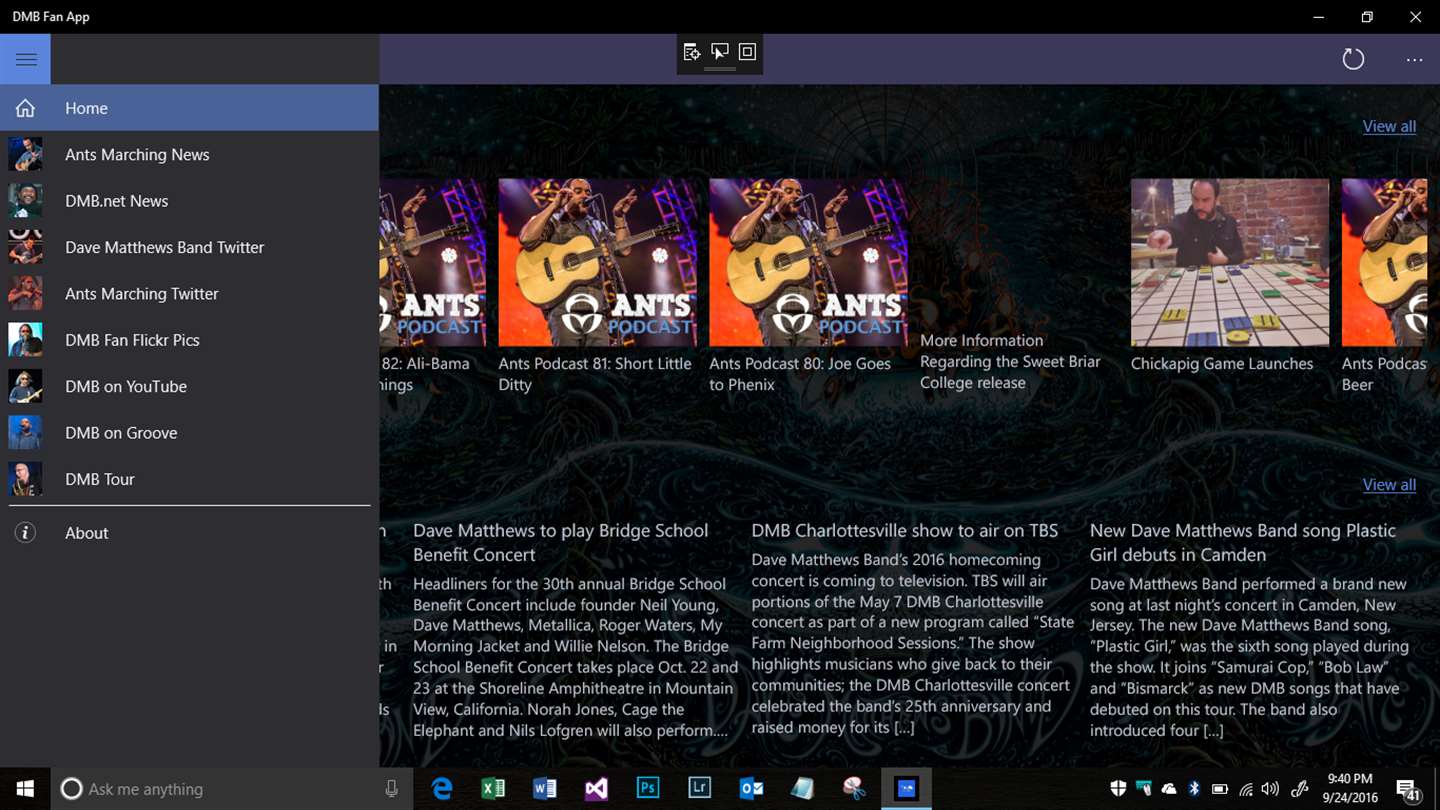Open Ants Marching Twitter feed
Screen dimensions: 1440x810
189,294
